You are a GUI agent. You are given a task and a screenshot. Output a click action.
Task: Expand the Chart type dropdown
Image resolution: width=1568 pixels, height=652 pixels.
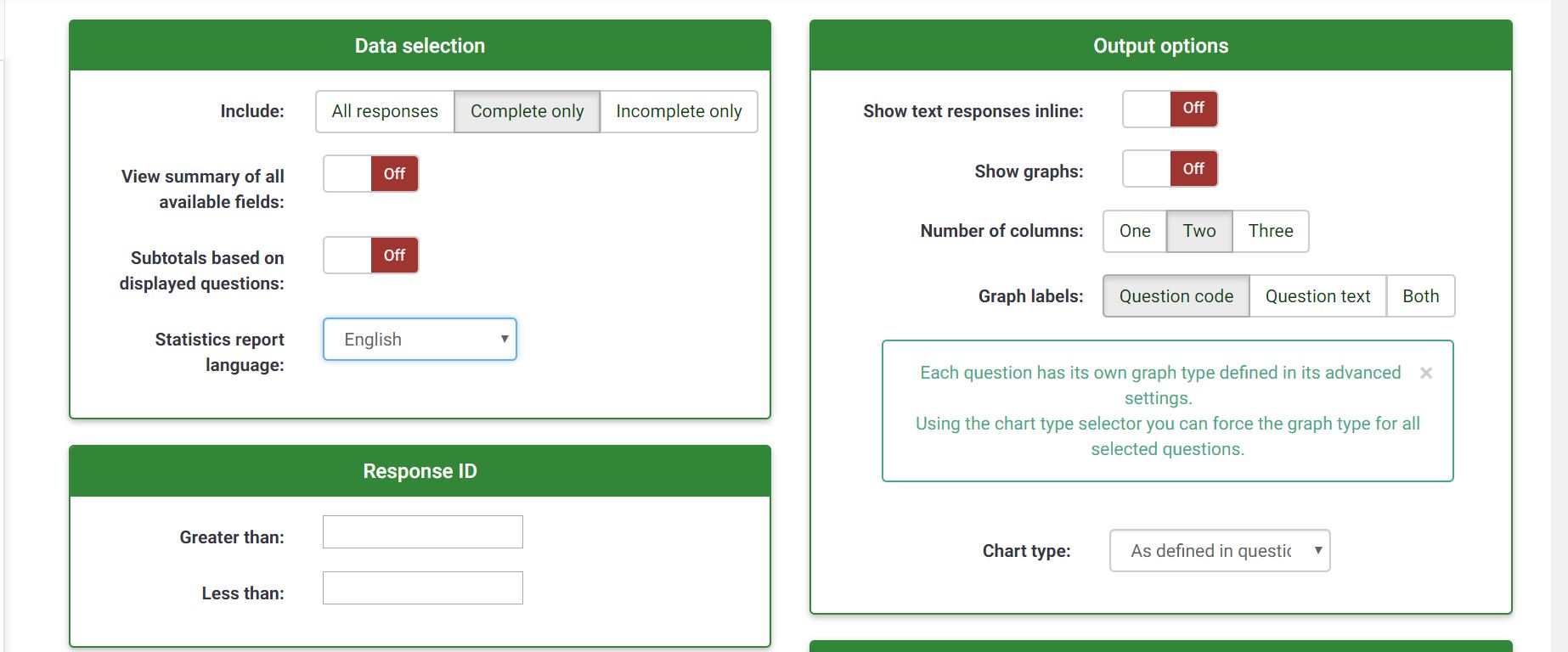pyautogui.click(x=1219, y=551)
